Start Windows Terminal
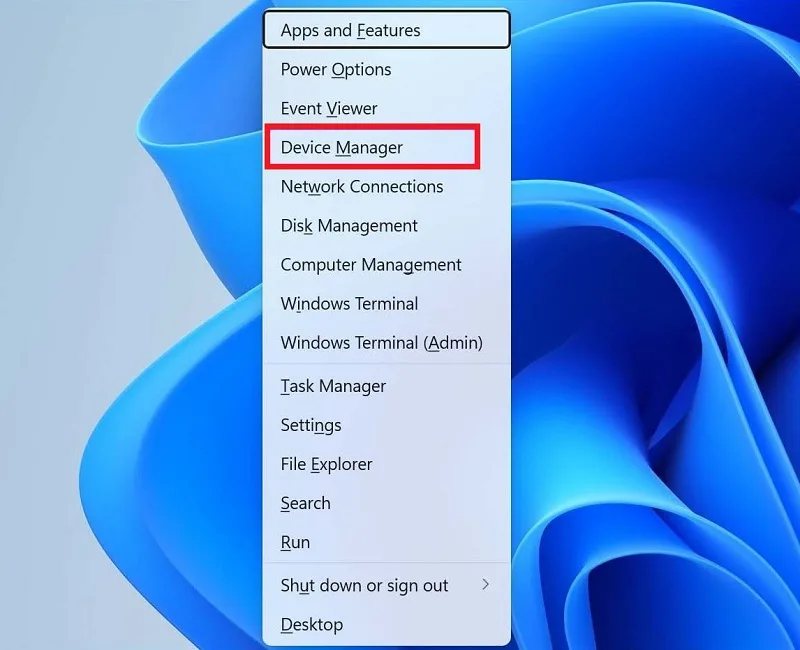800x650 pixels. click(386, 304)
